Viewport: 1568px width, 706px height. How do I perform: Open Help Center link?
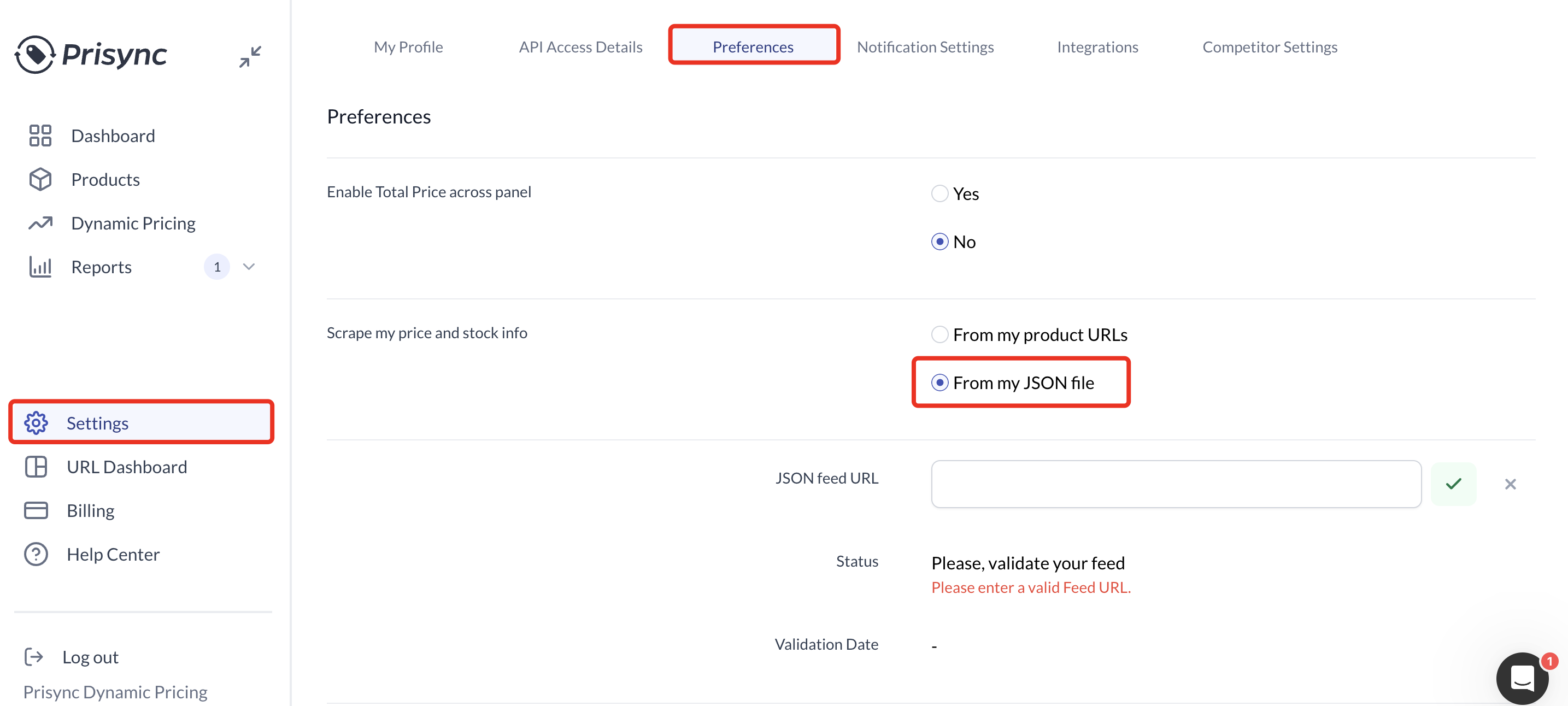click(x=113, y=555)
